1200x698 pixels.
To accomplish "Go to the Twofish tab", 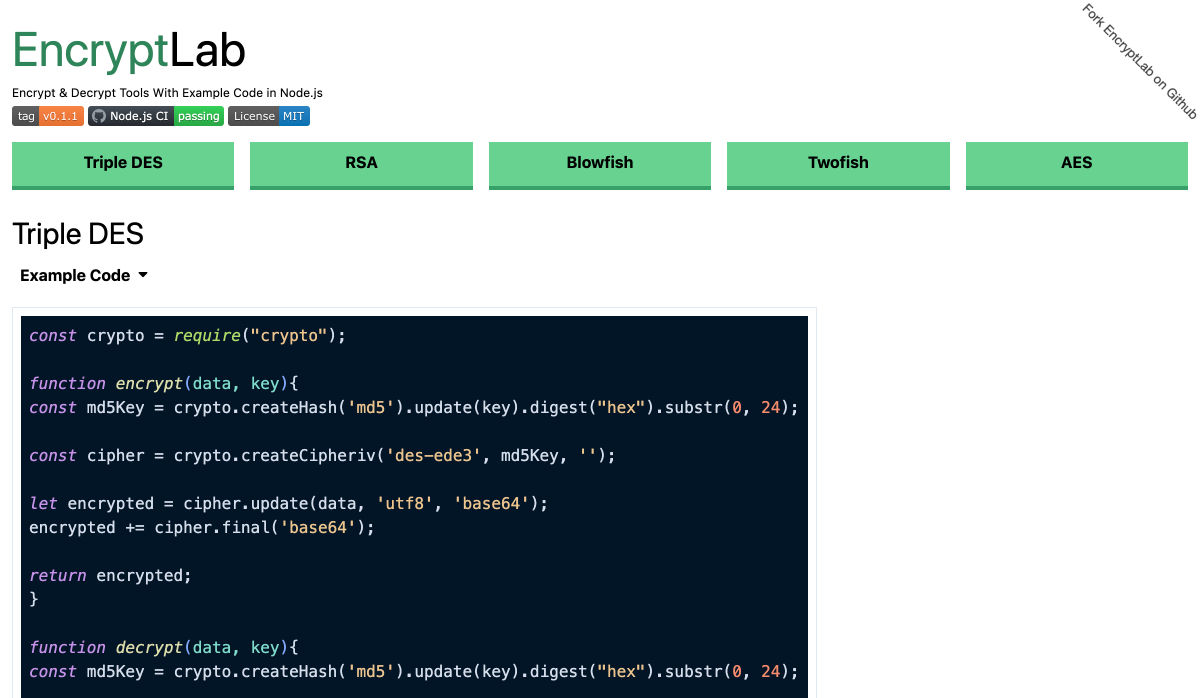I will pos(838,163).
